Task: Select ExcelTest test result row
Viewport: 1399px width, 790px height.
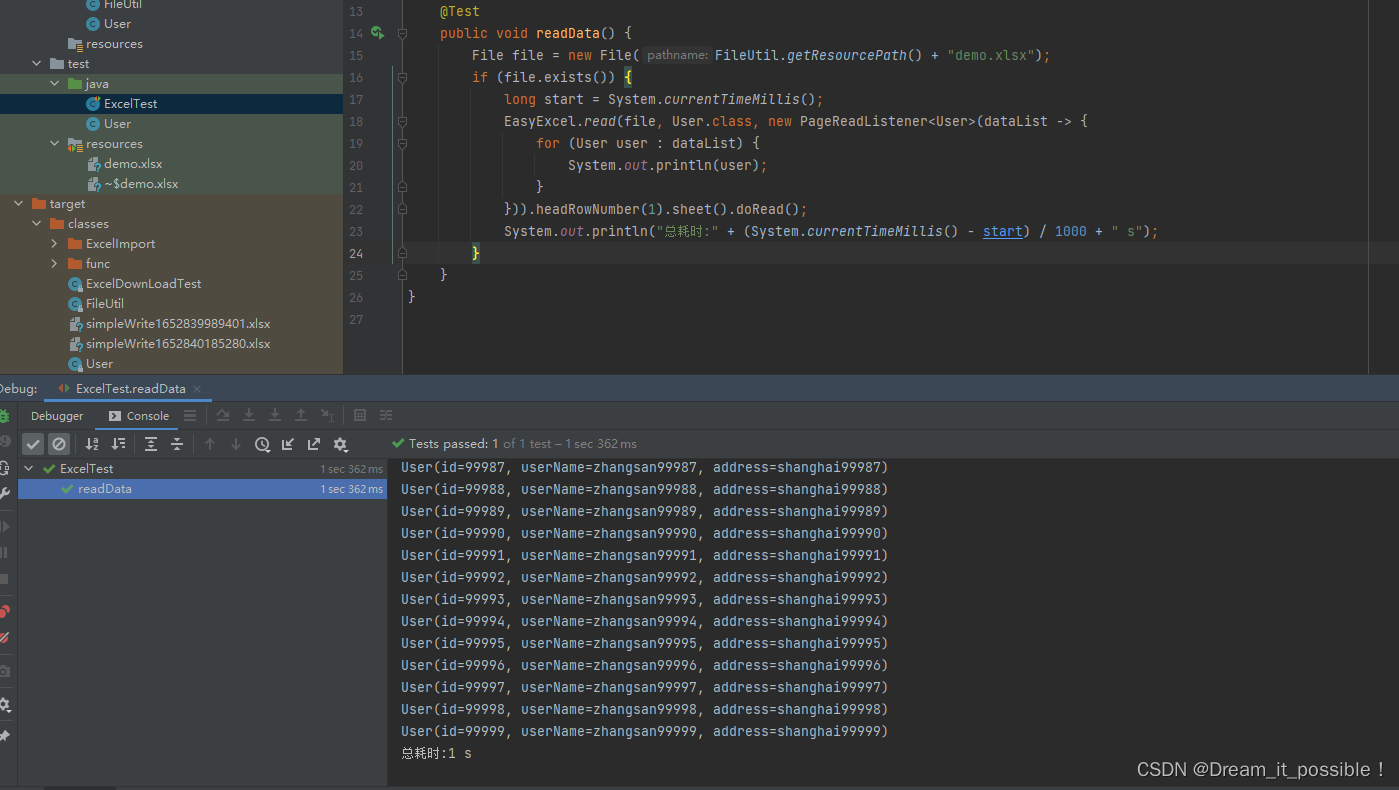Action: 202,468
